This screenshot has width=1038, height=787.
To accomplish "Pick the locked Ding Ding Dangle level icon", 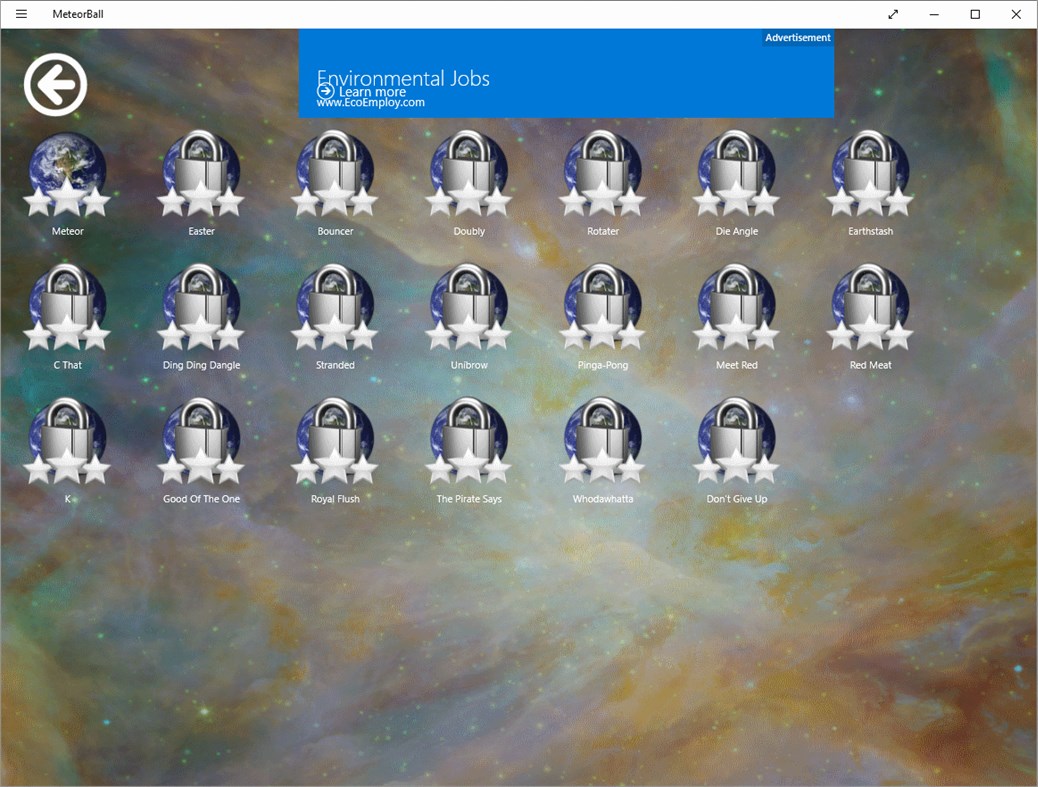I will pos(201,308).
